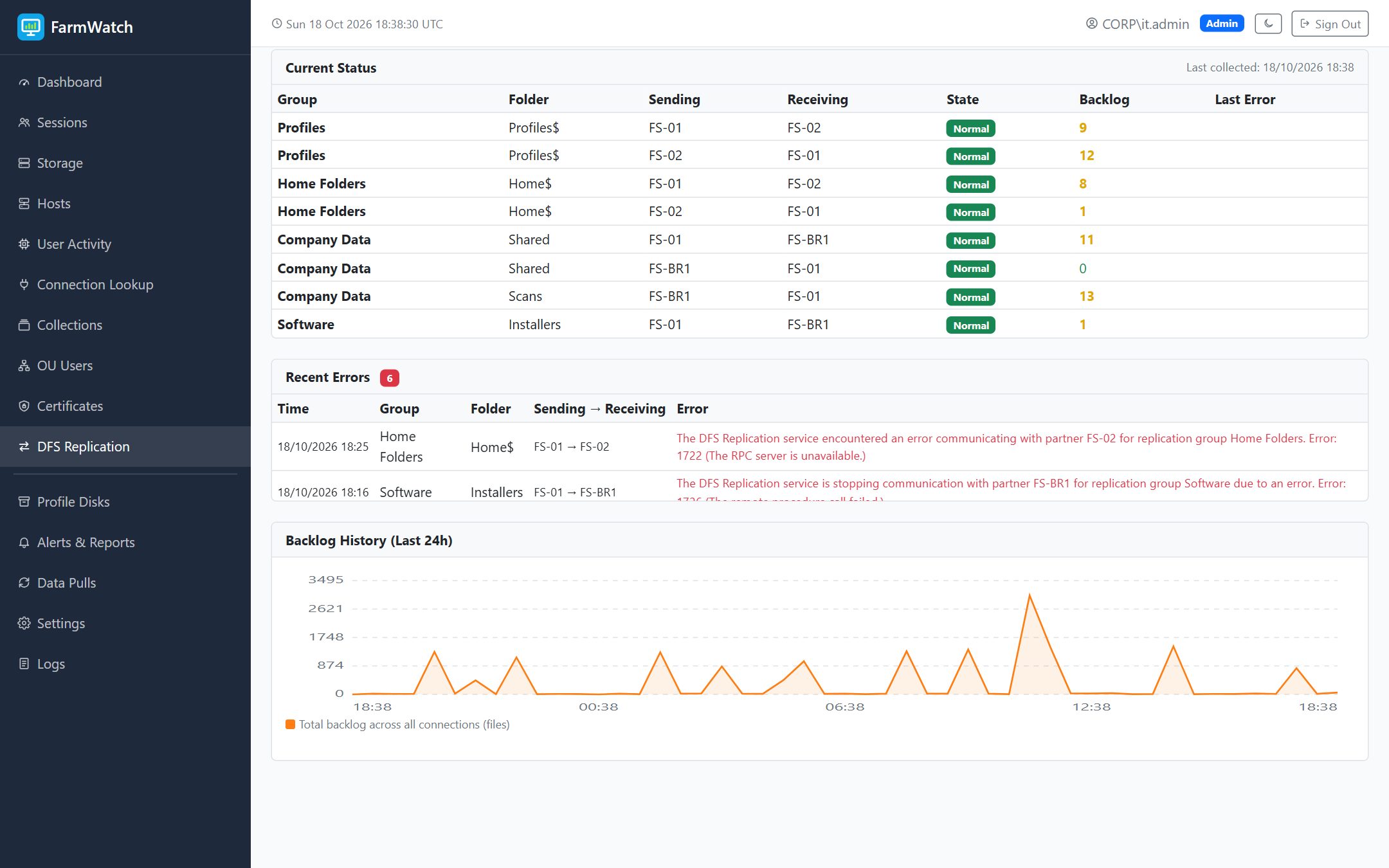Click the Sessions people icon
The image size is (1389, 868).
point(24,123)
